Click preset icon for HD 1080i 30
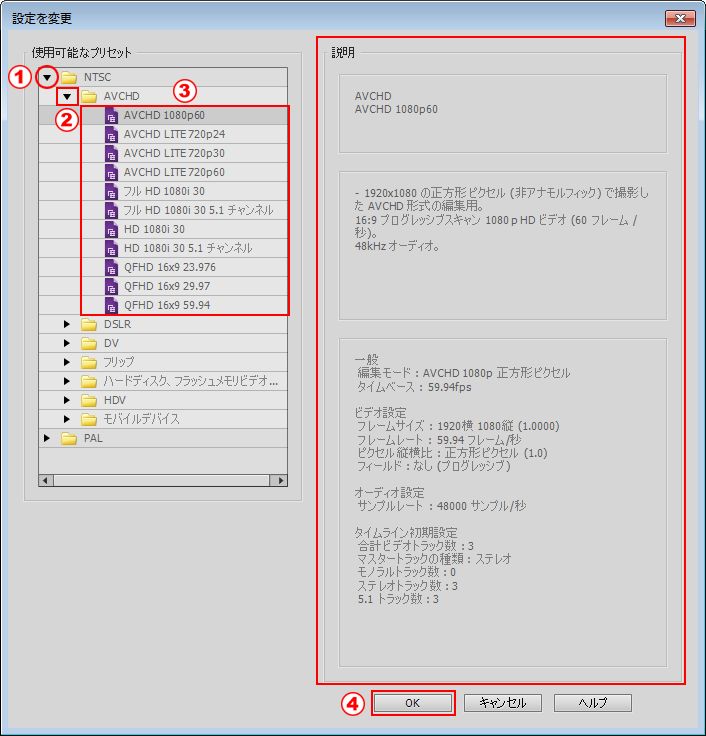The width and height of the screenshot is (706, 736). 111,230
